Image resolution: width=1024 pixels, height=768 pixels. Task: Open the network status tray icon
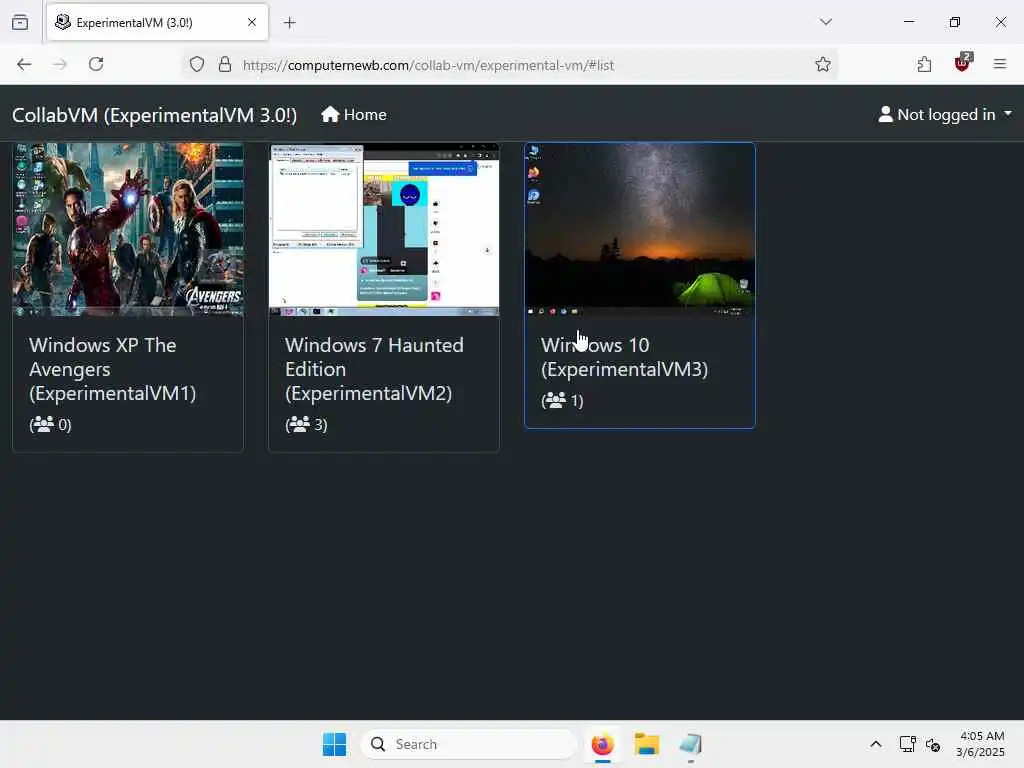click(x=907, y=744)
